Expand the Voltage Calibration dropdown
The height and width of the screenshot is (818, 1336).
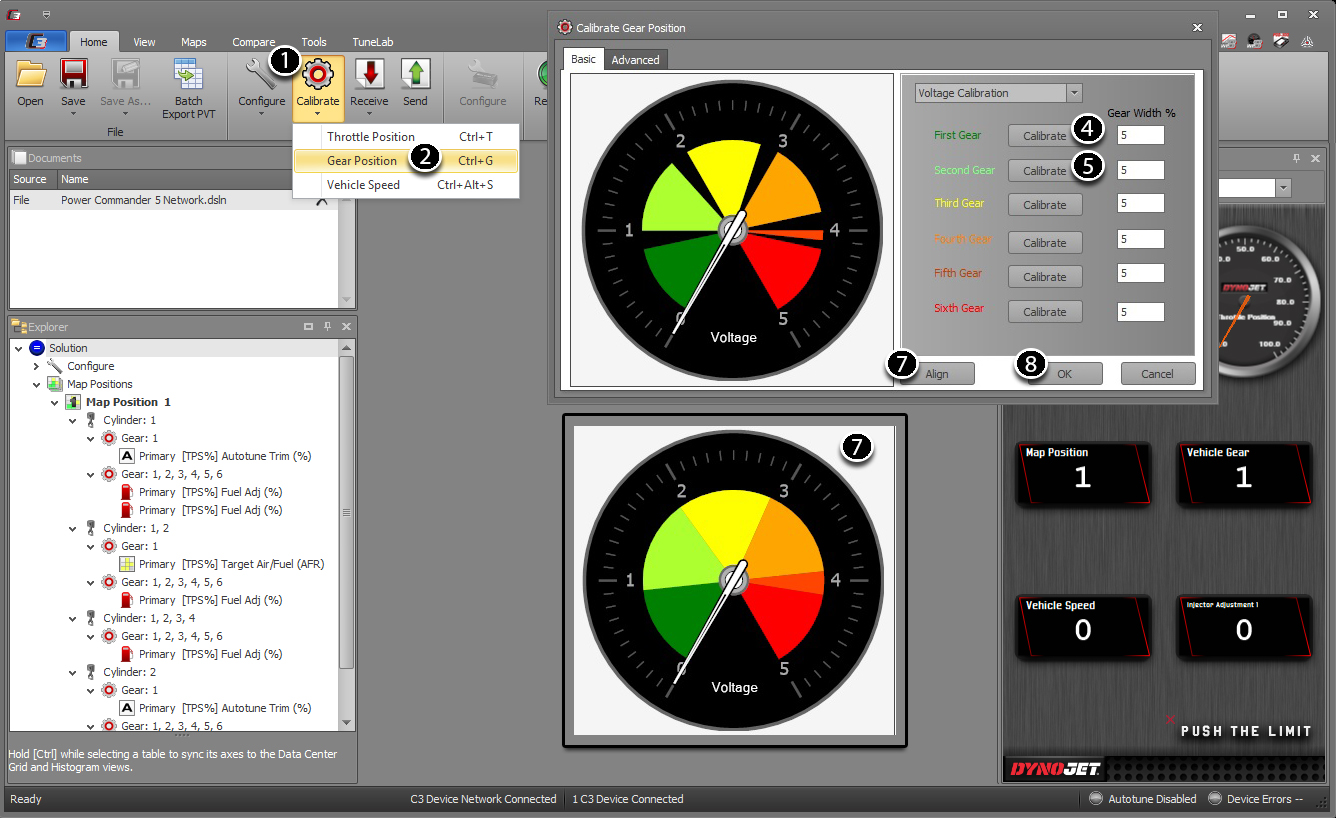1075,93
